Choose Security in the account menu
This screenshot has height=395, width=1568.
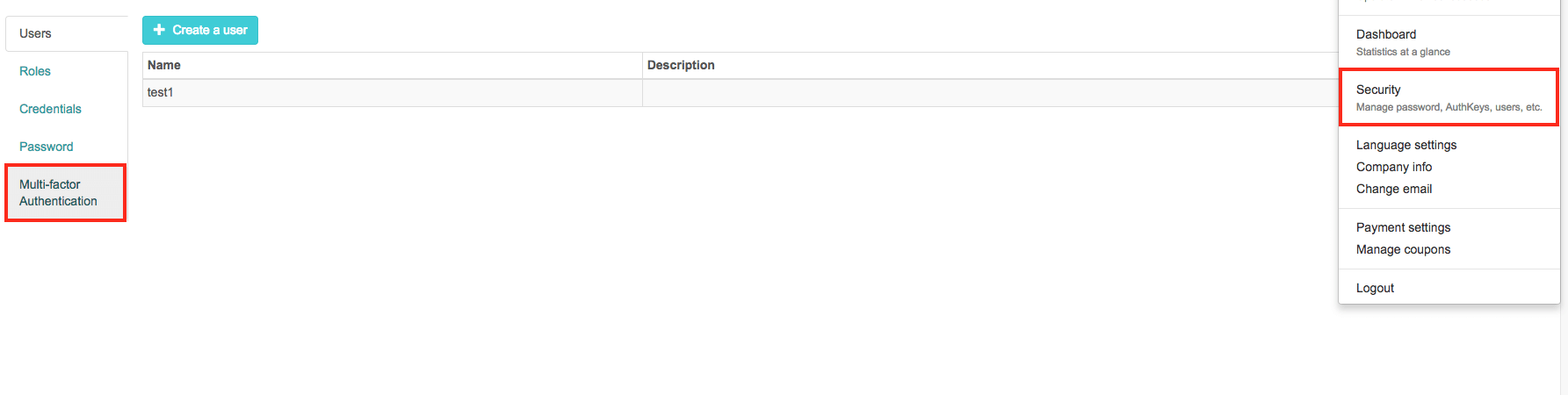[x=1379, y=90]
